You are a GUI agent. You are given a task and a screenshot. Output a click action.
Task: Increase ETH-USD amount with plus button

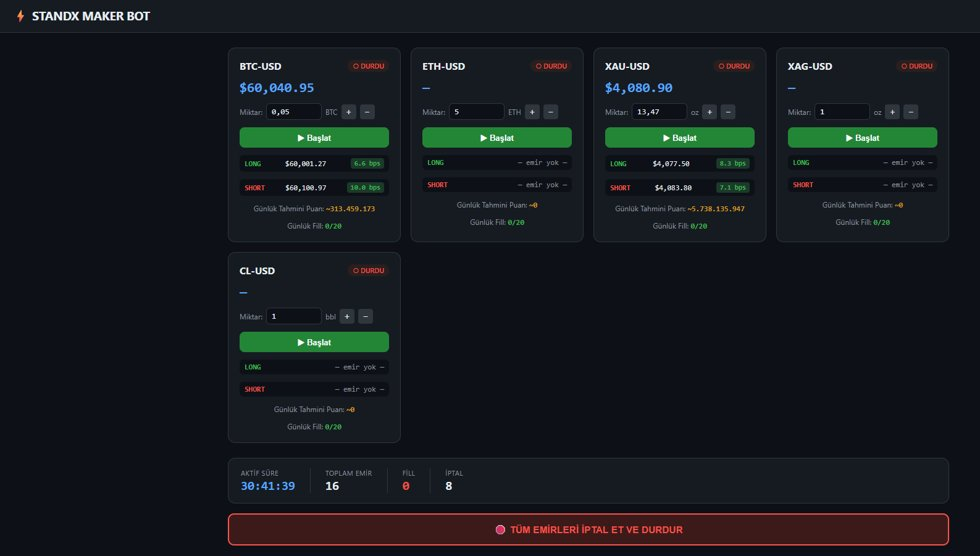coord(532,112)
